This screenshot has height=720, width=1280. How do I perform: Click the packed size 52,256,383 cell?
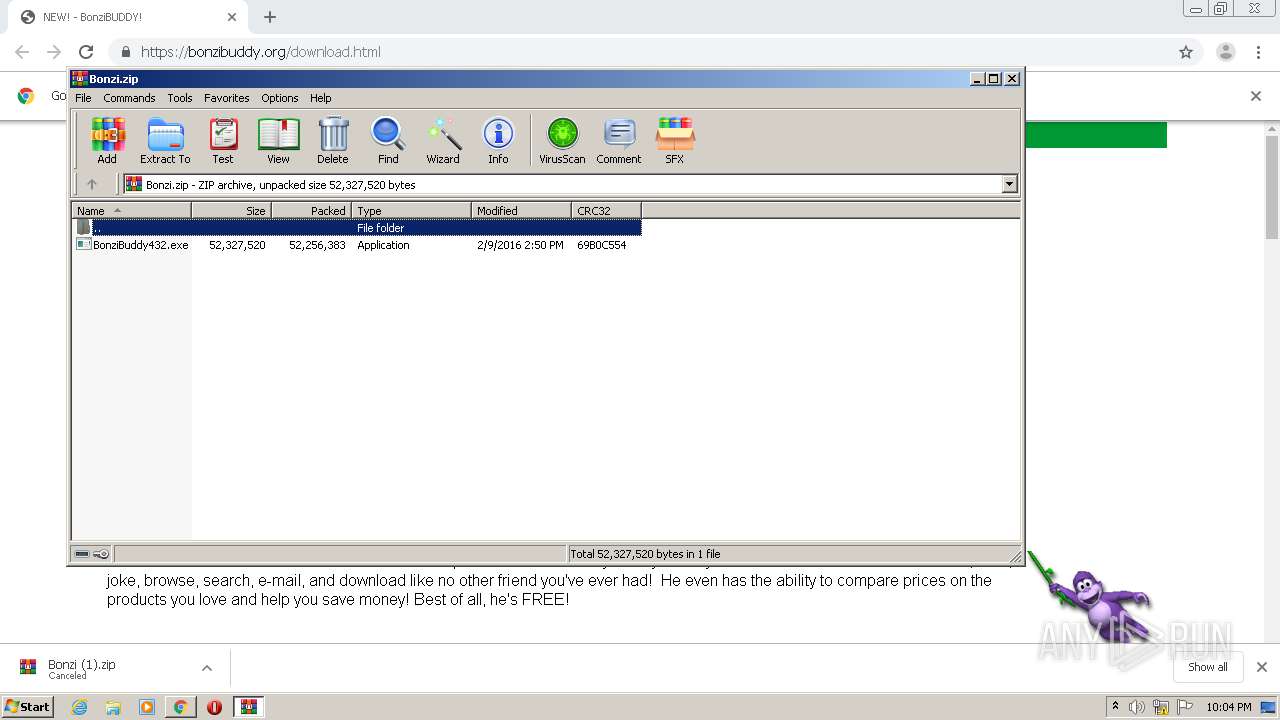coord(317,245)
